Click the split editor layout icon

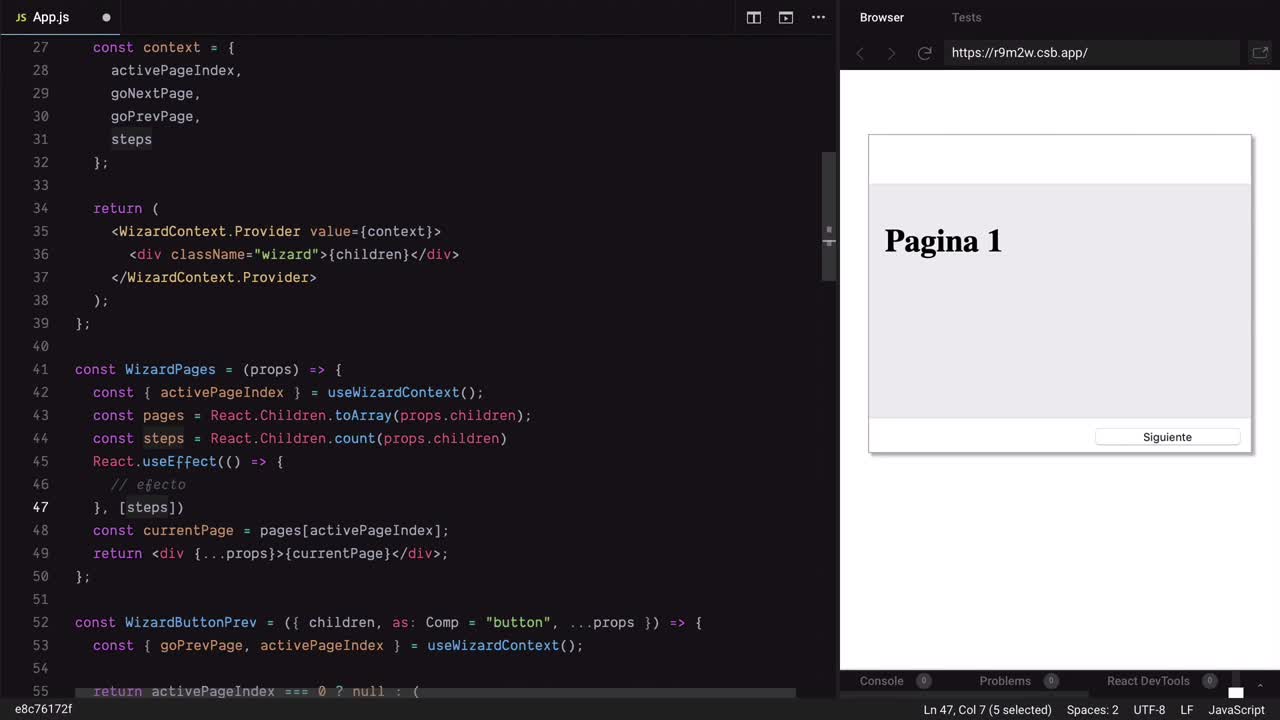pos(754,17)
